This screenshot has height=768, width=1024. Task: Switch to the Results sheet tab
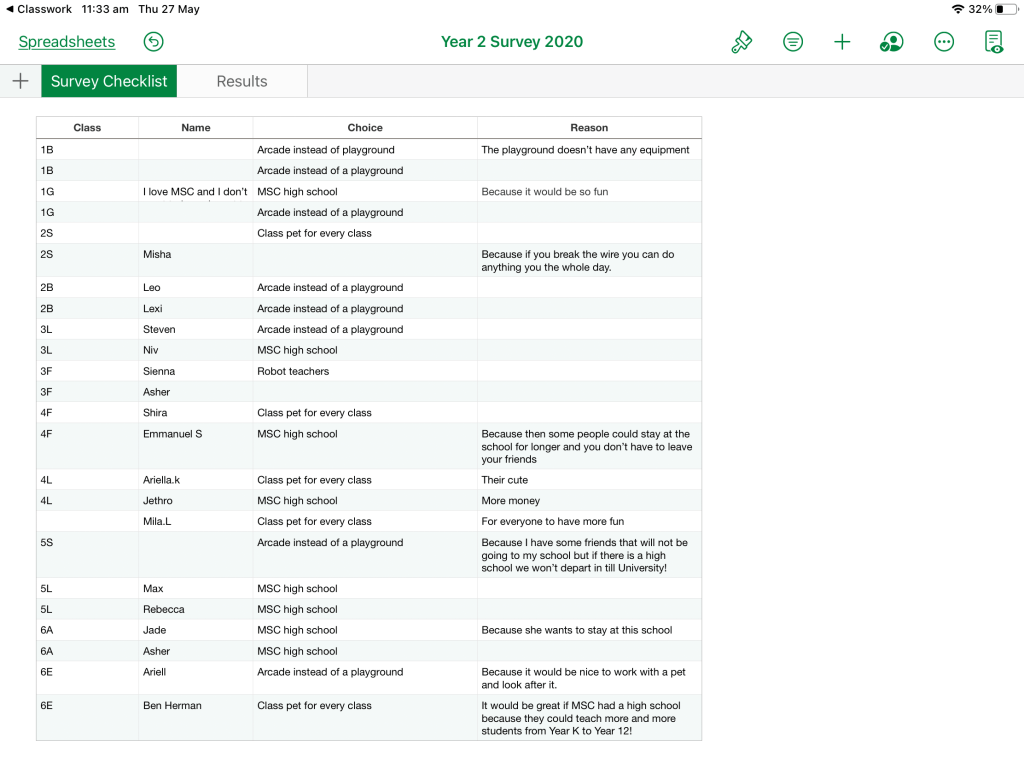[x=242, y=81]
